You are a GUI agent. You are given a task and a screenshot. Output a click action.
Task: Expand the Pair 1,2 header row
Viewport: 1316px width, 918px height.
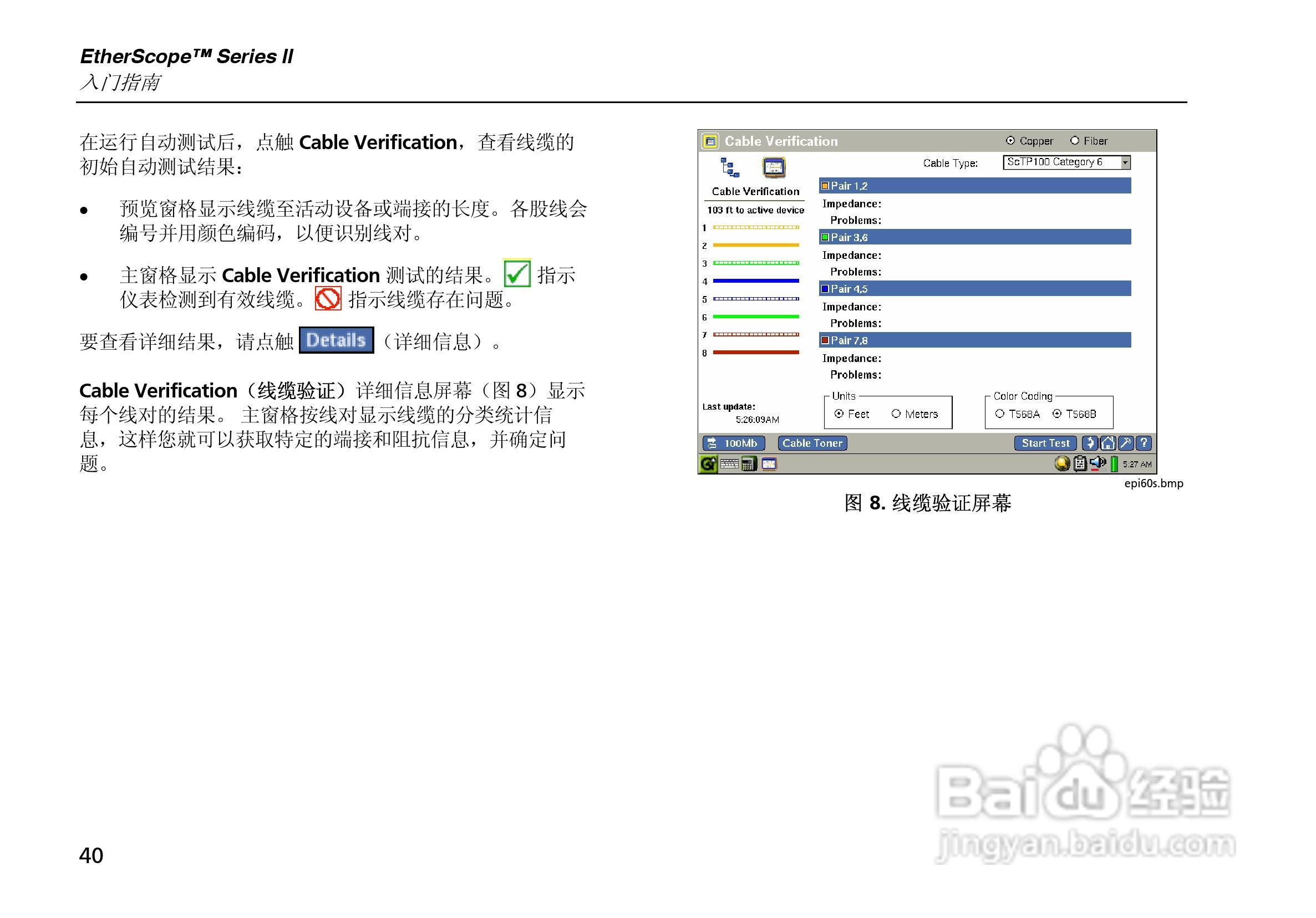[974, 186]
